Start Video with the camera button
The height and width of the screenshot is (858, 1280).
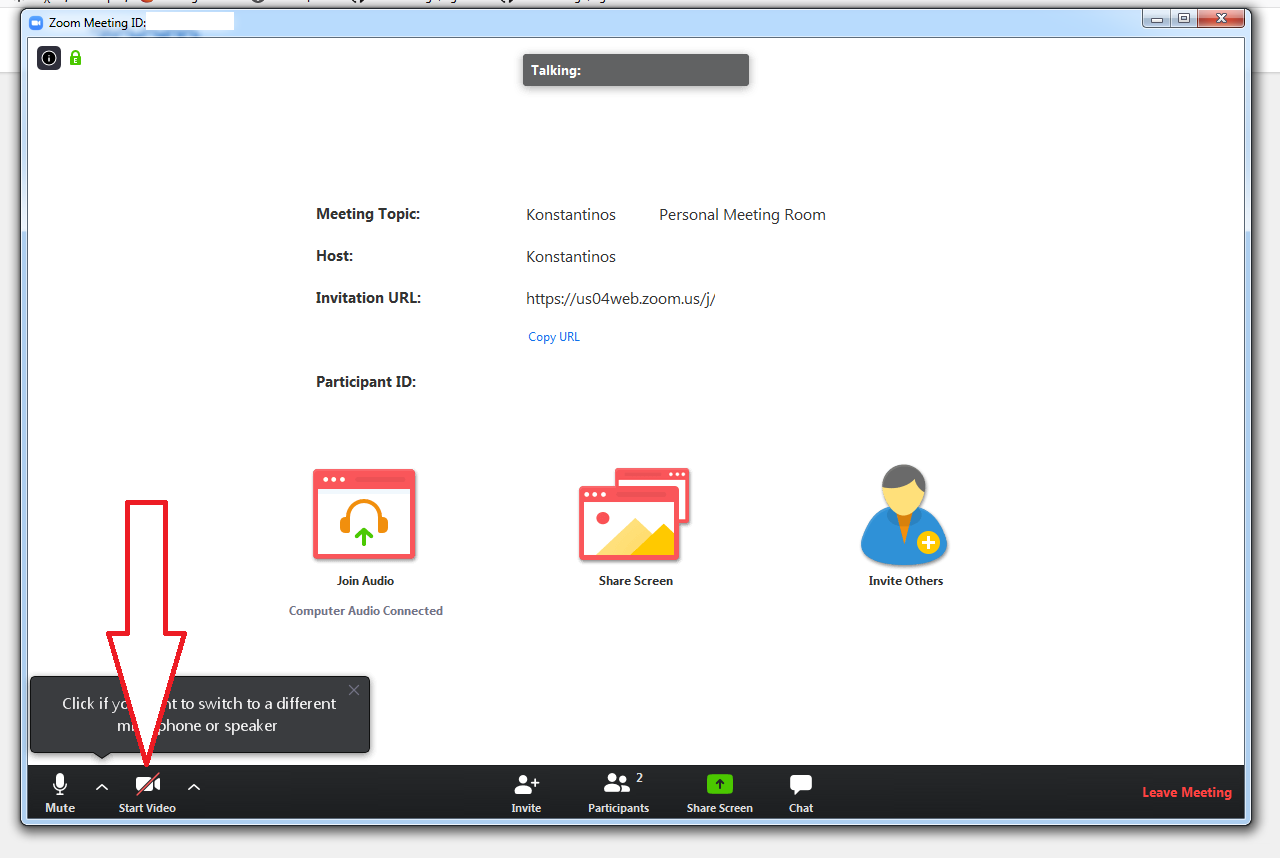[148, 792]
